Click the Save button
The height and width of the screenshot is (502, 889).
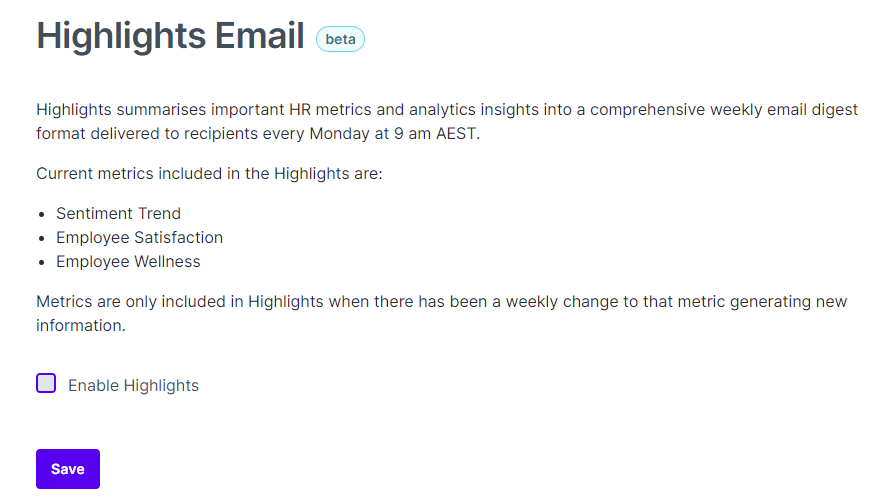[x=68, y=469]
